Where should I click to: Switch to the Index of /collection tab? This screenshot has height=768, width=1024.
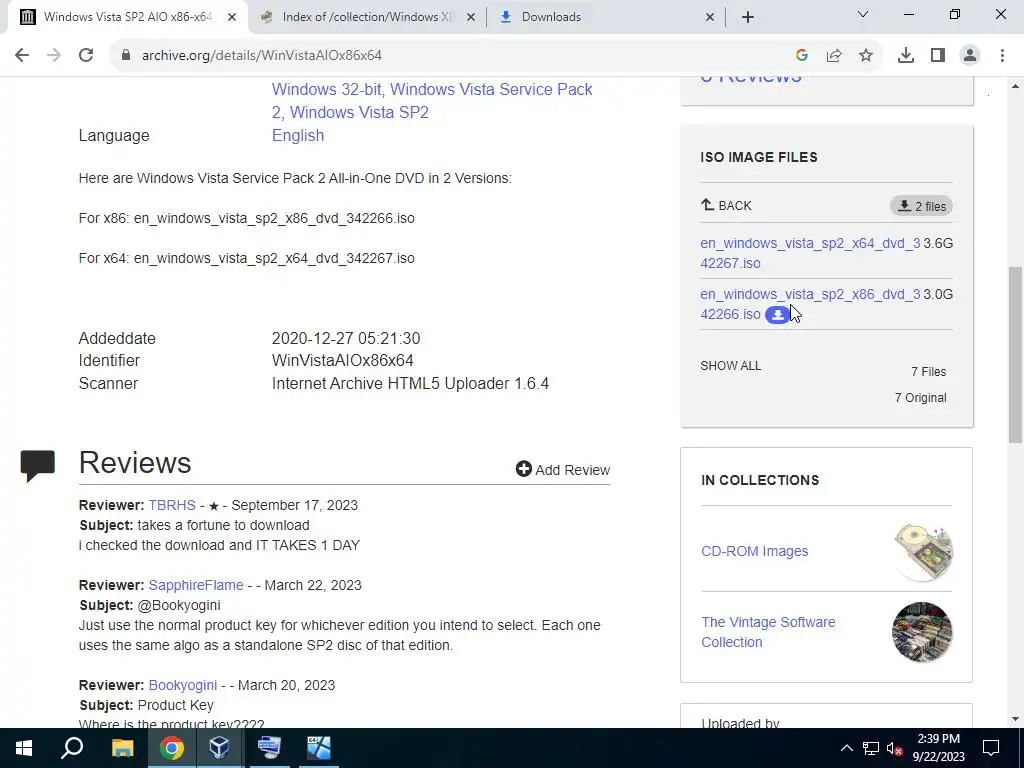pyautogui.click(x=367, y=17)
